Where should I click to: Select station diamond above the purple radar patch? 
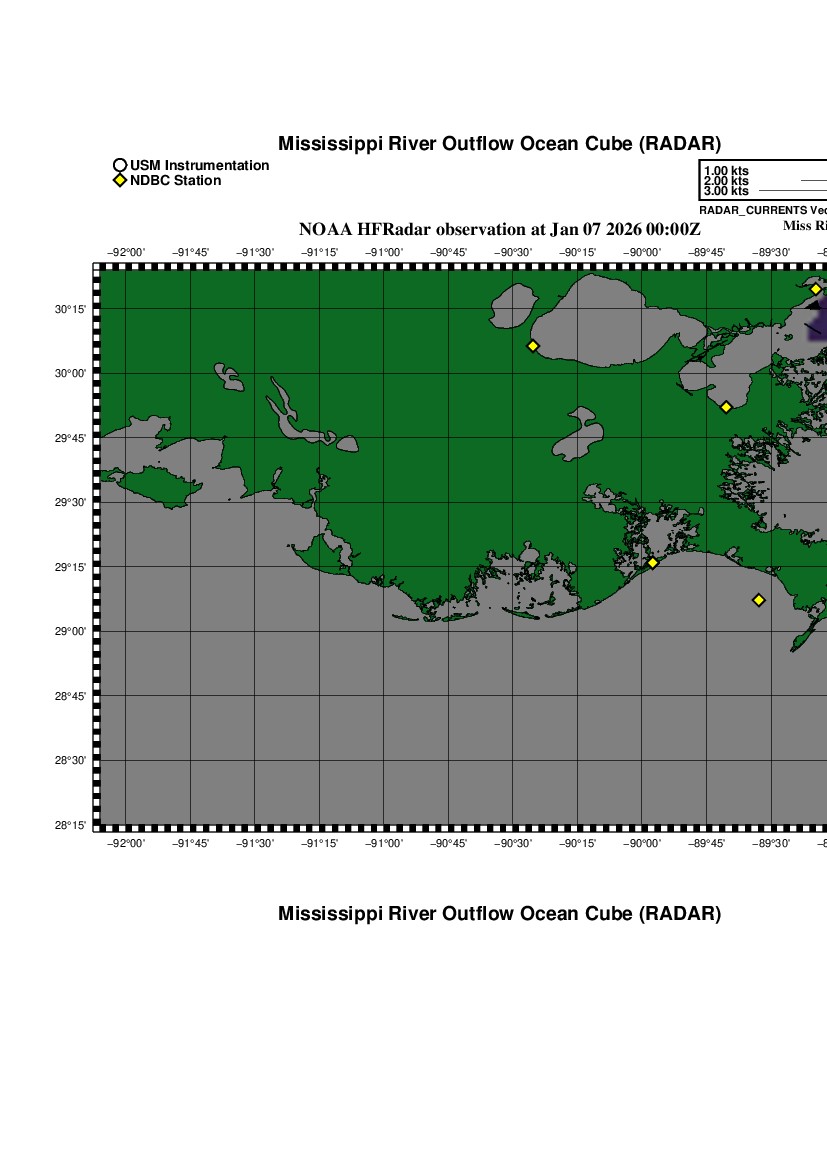click(816, 289)
